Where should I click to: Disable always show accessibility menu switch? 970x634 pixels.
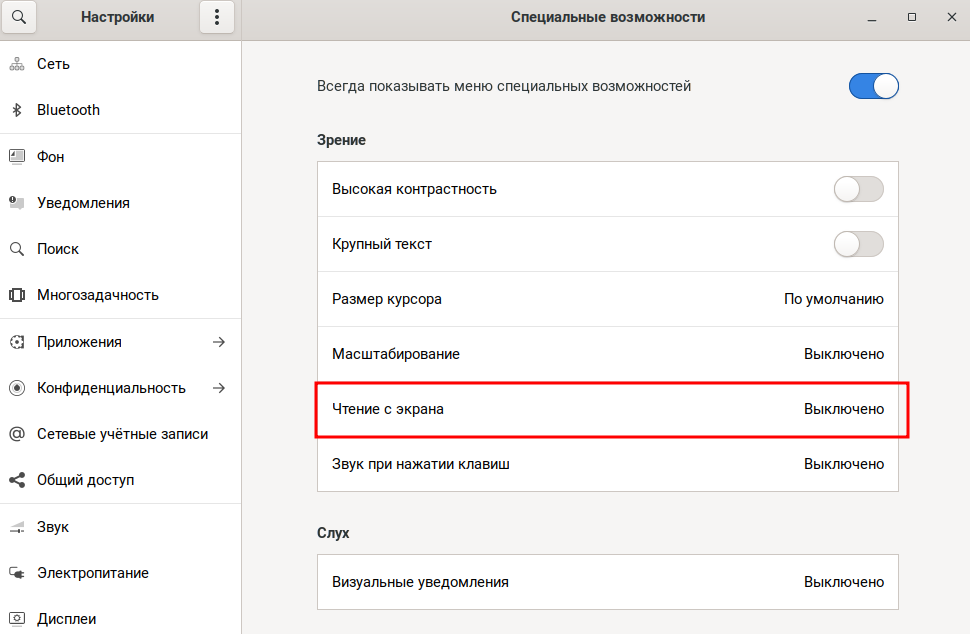tap(873, 86)
